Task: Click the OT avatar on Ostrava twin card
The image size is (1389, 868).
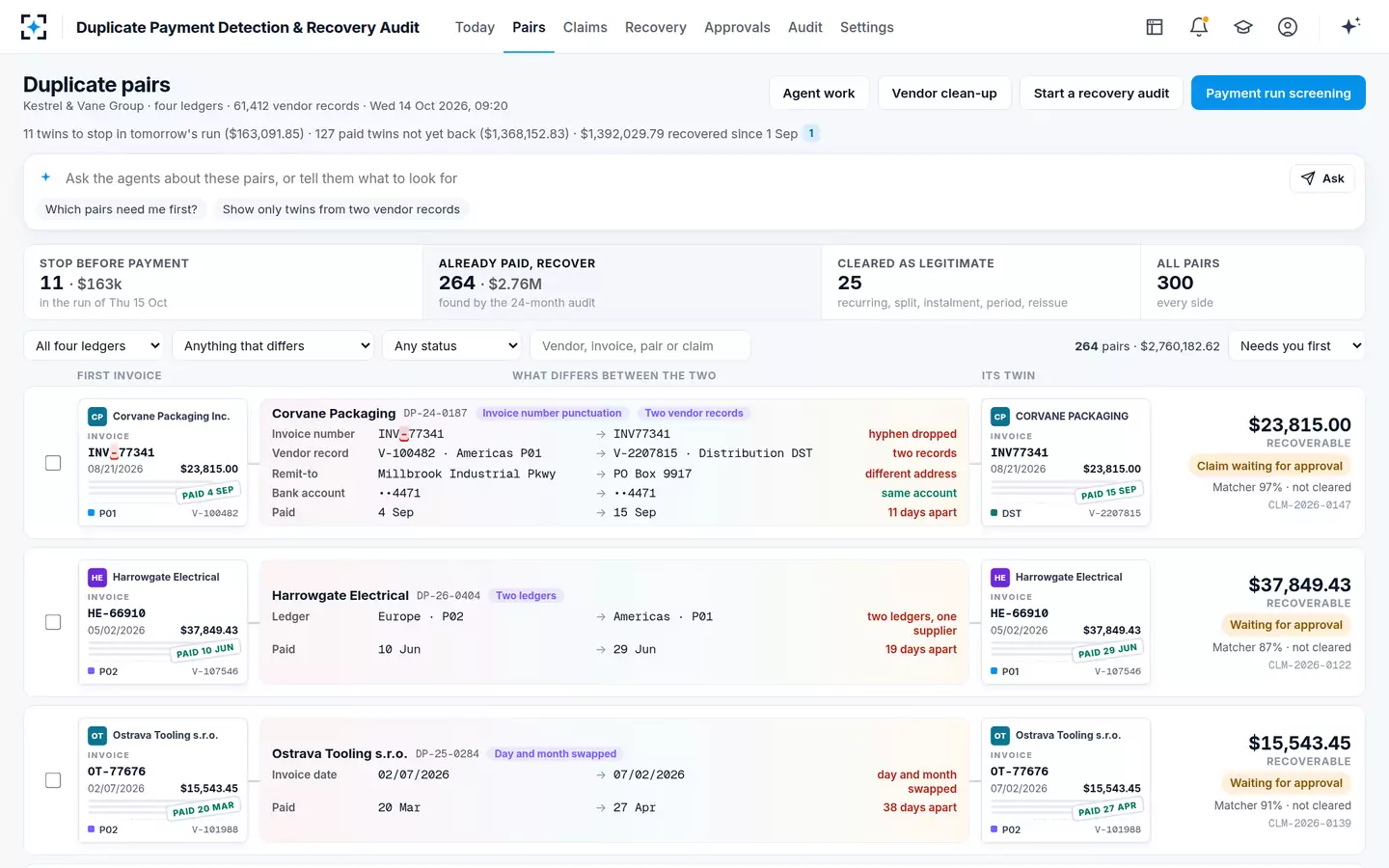Action: click(1000, 736)
